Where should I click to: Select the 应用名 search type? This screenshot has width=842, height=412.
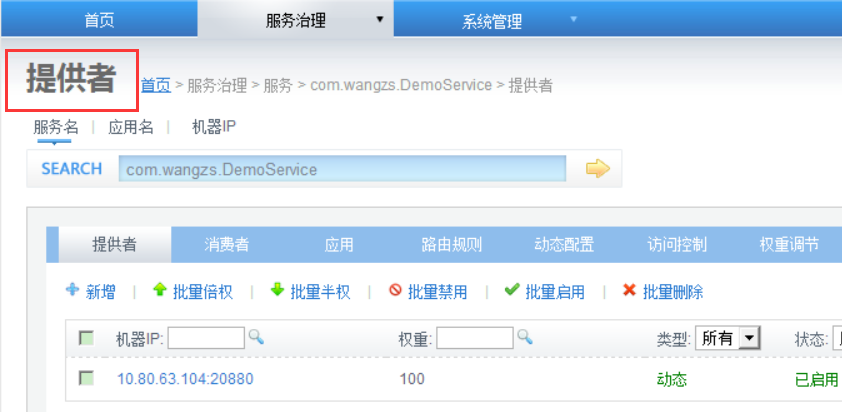click(130, 127)
